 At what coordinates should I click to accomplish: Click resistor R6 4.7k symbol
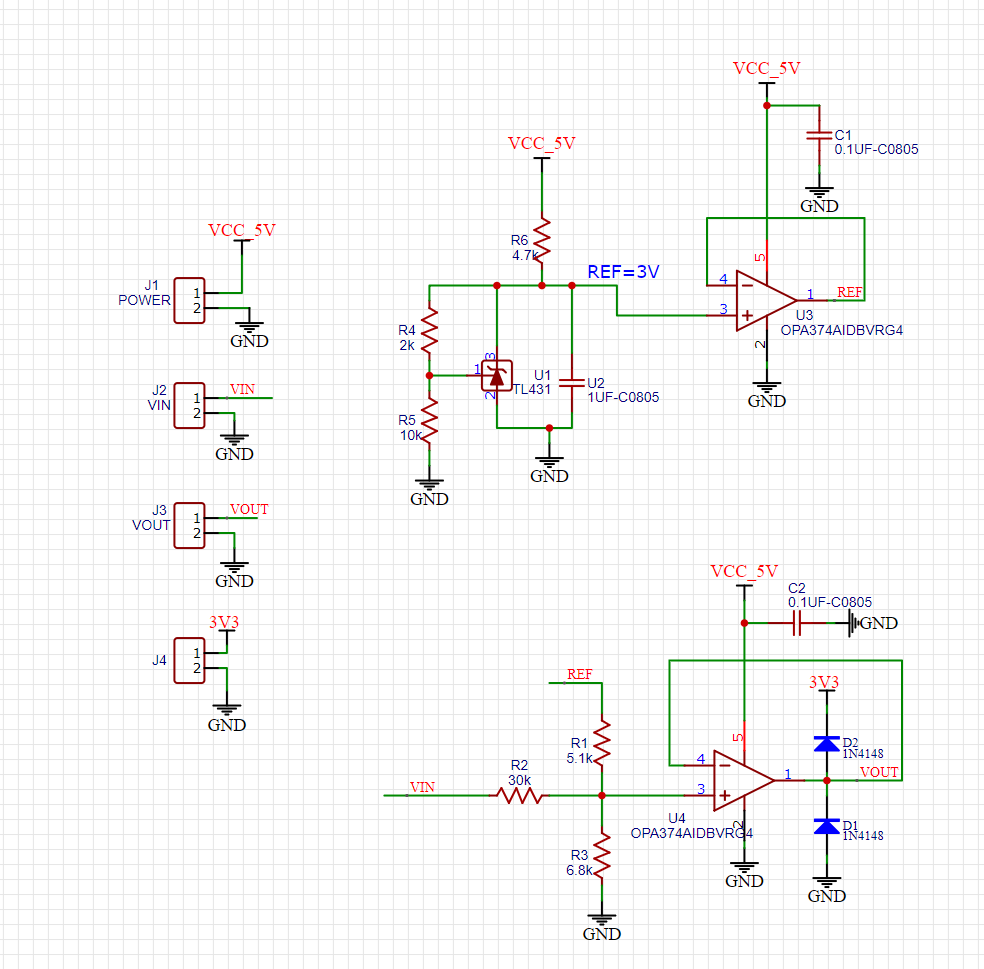pyautogui.click(x=542, y=240)
